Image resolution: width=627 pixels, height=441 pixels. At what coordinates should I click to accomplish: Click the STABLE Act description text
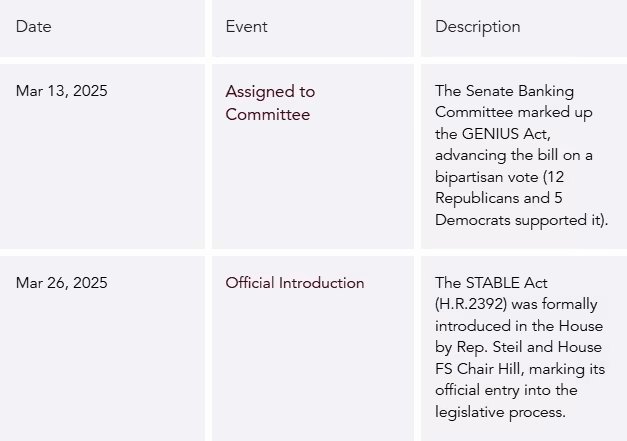[520, 347]
